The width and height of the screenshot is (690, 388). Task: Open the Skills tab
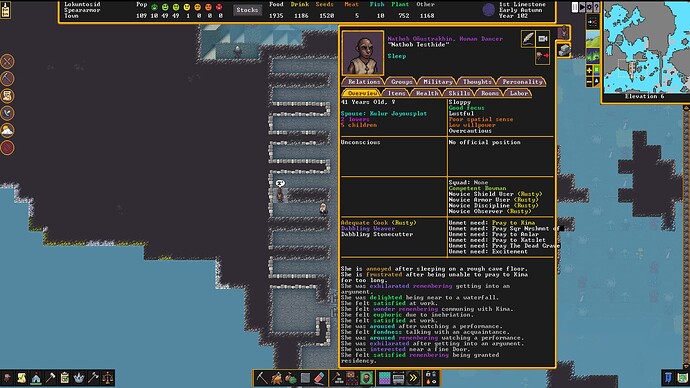(x=459, y=93)
